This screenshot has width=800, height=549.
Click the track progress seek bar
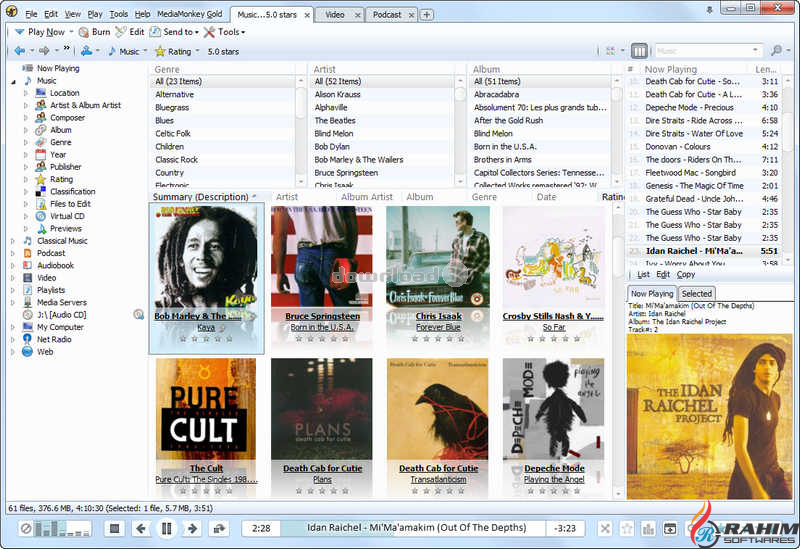(x=412, y=528)
